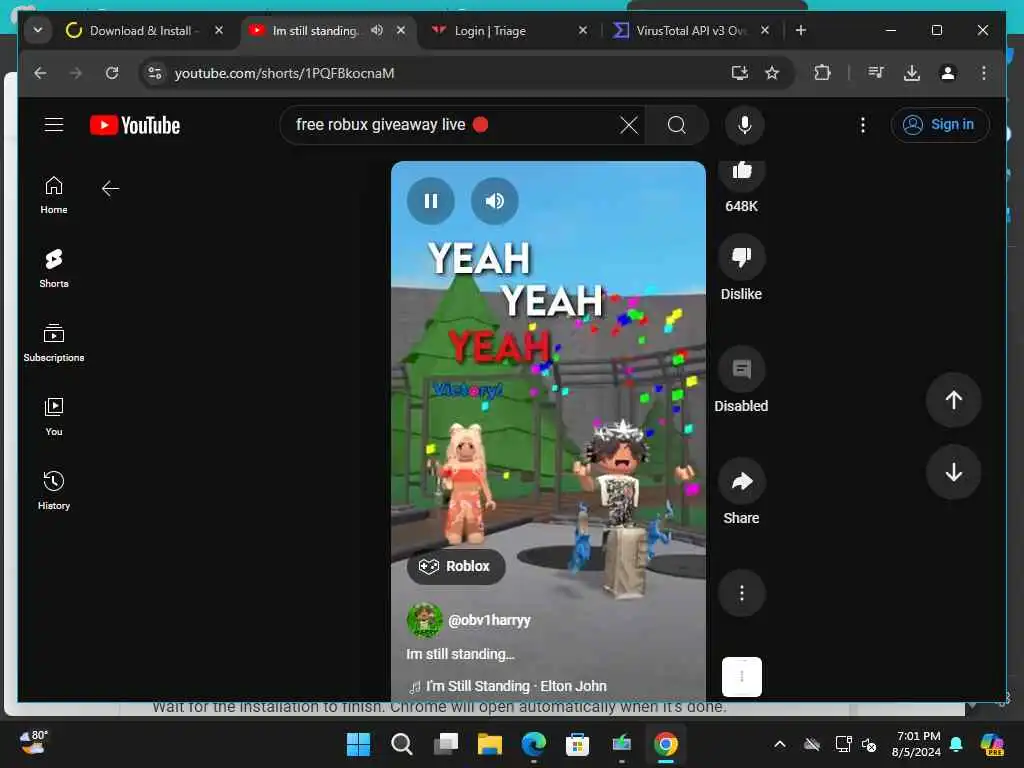Click the magnifier search button
This screenshot has height=768, width=1024.
(677, 125)
